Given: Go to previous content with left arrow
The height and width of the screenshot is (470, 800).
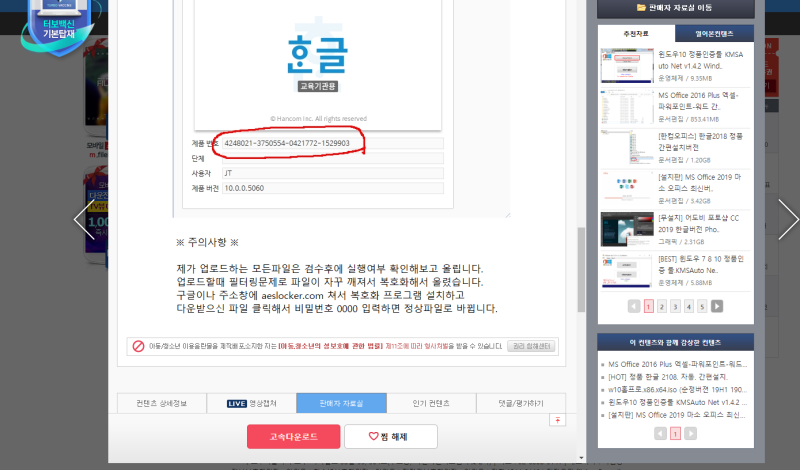Looking at the screenshot, I should pos(84,219).
